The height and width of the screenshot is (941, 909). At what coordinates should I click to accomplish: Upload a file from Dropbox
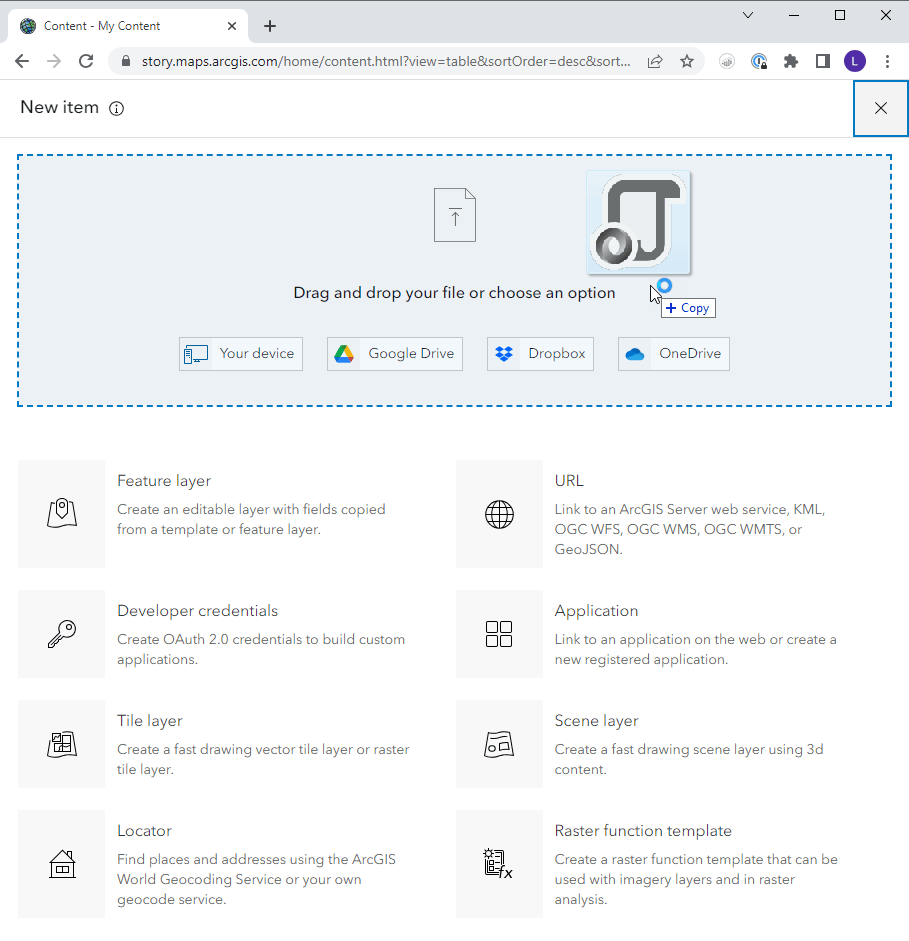540,353
